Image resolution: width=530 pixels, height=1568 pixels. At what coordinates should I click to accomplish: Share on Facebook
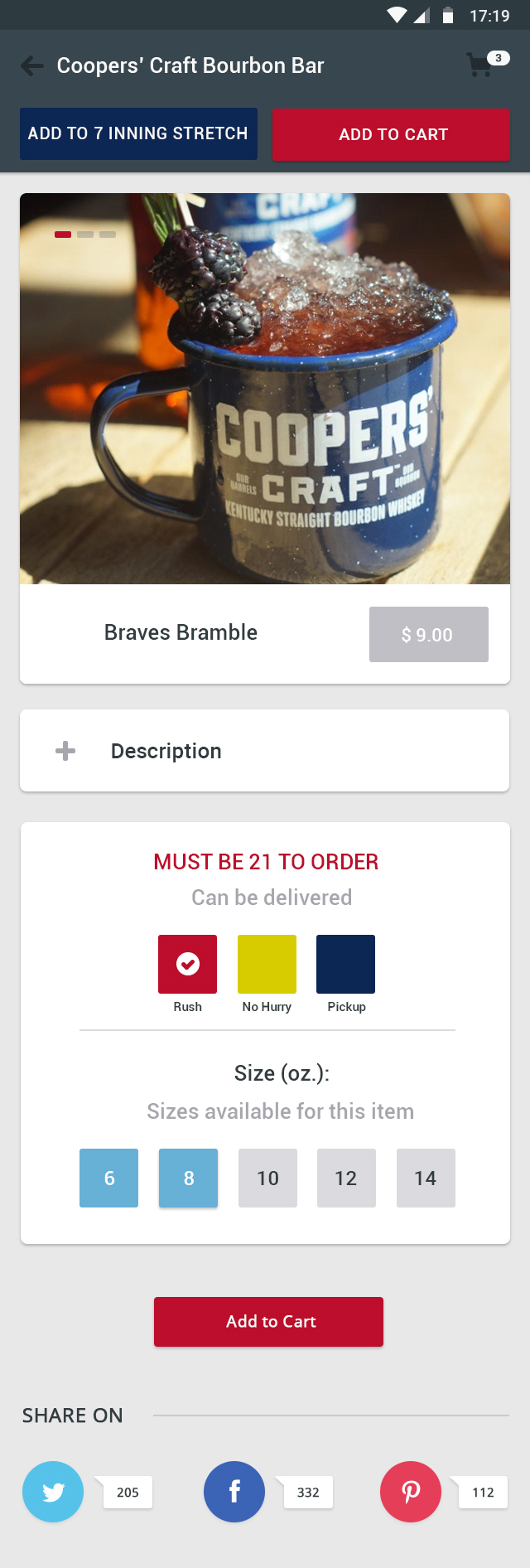tap(234, 1492)
